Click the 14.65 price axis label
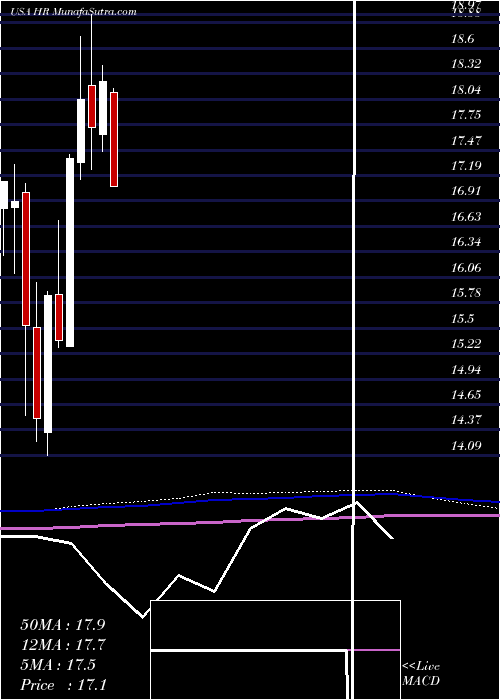This screenshot has width=500, height=700. tap(466, 395)
